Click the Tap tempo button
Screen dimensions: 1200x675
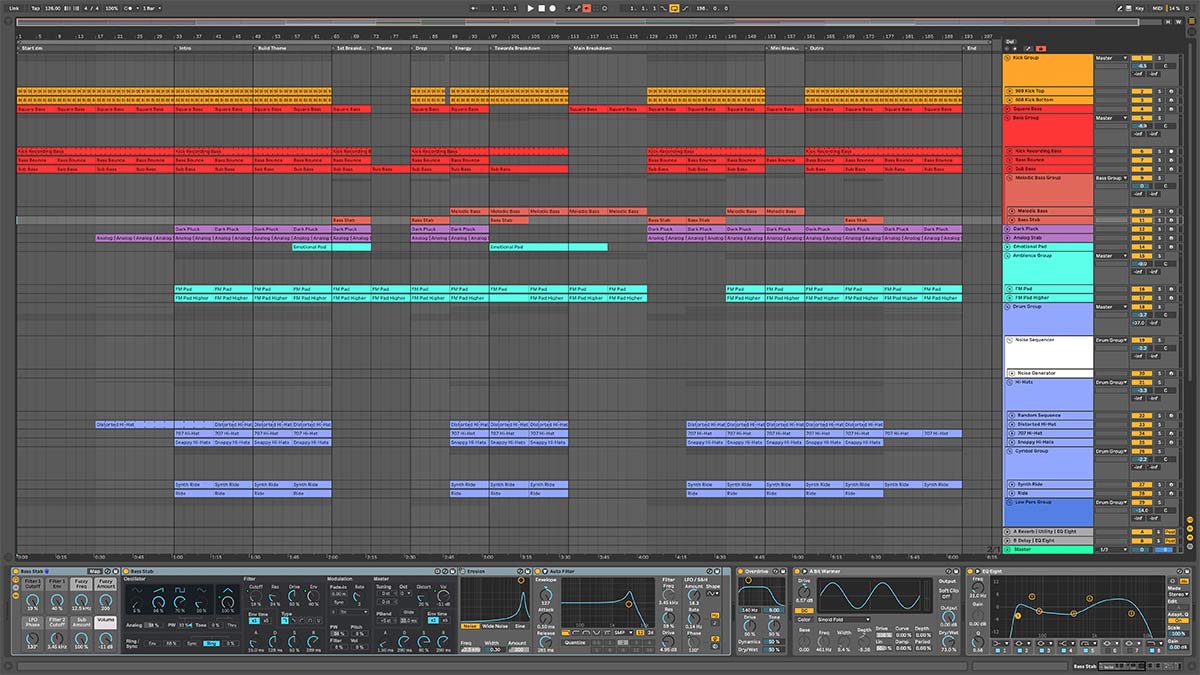(36, 8)
